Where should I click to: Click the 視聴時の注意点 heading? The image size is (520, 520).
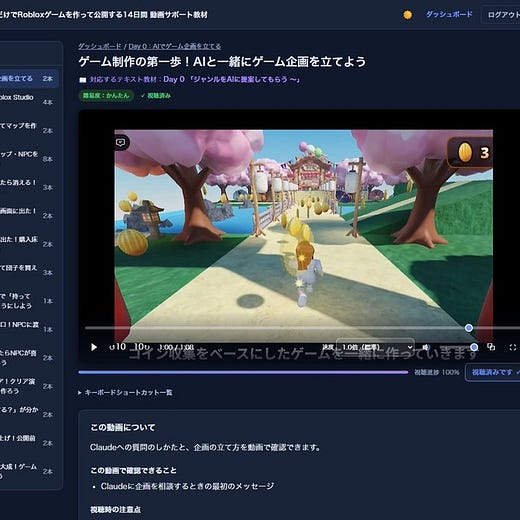[x=115, y=510]
